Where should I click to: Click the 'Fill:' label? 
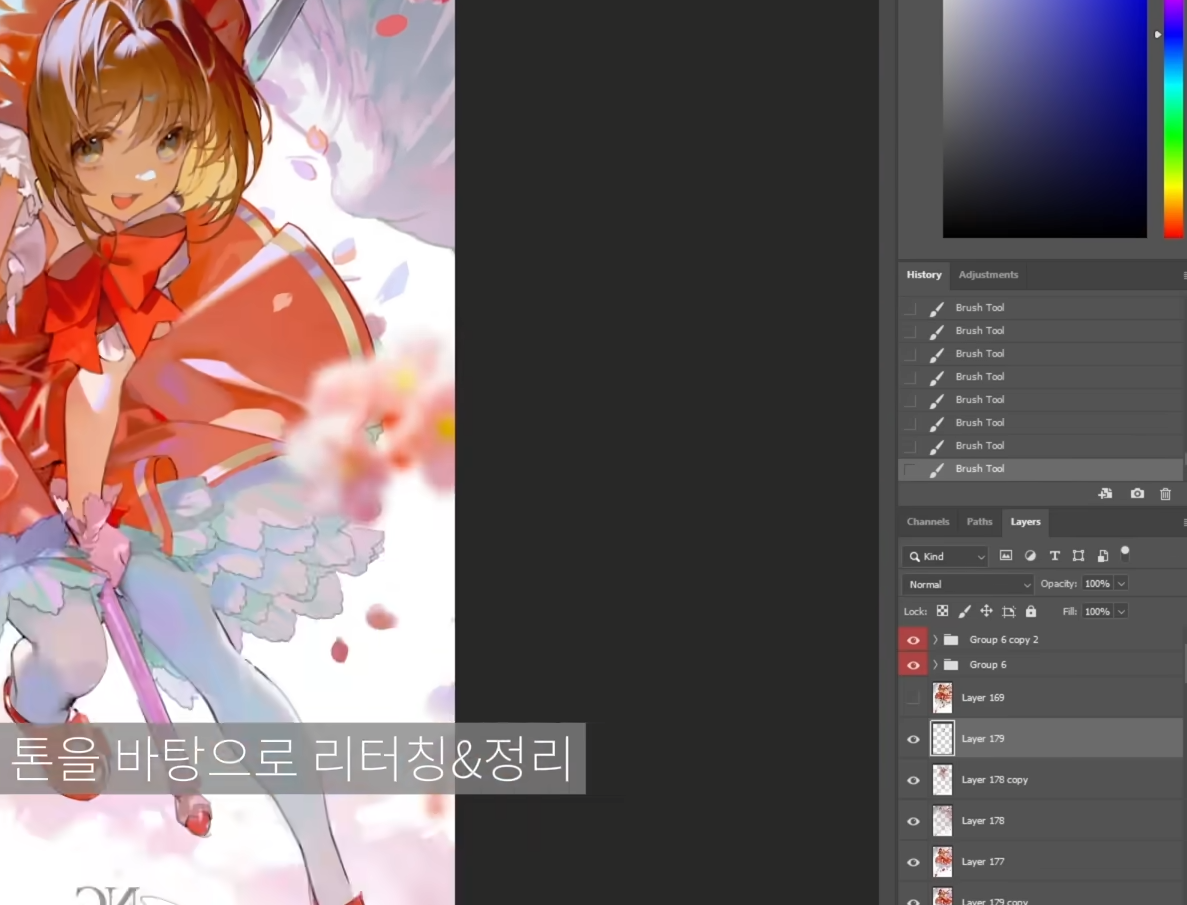pyautogui.click(x=1070, y=612)
